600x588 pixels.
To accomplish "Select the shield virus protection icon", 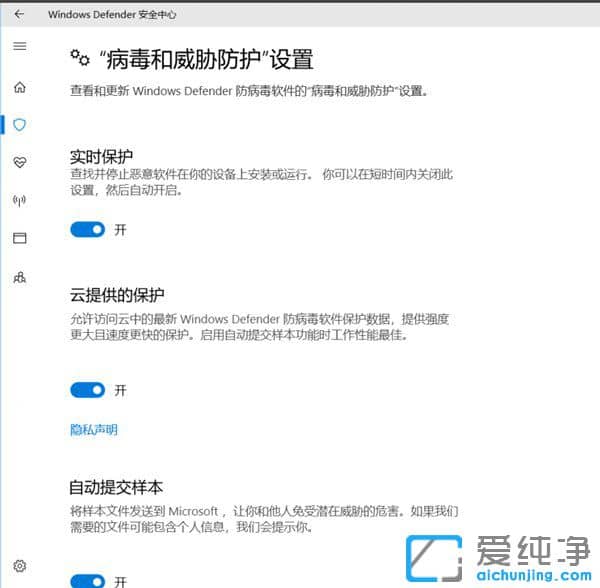I will [x=20, y=125].
